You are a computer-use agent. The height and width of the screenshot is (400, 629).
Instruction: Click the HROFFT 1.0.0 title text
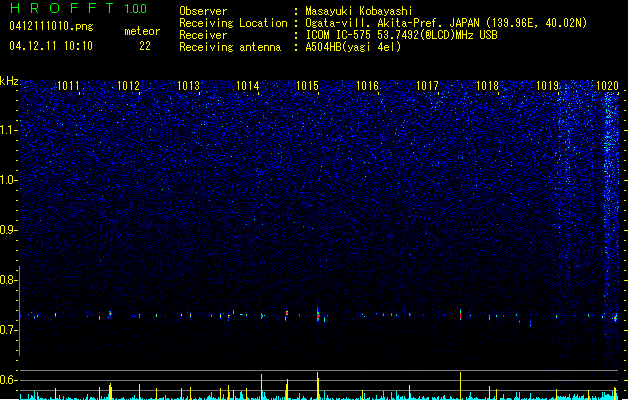[x=78, y=8]
